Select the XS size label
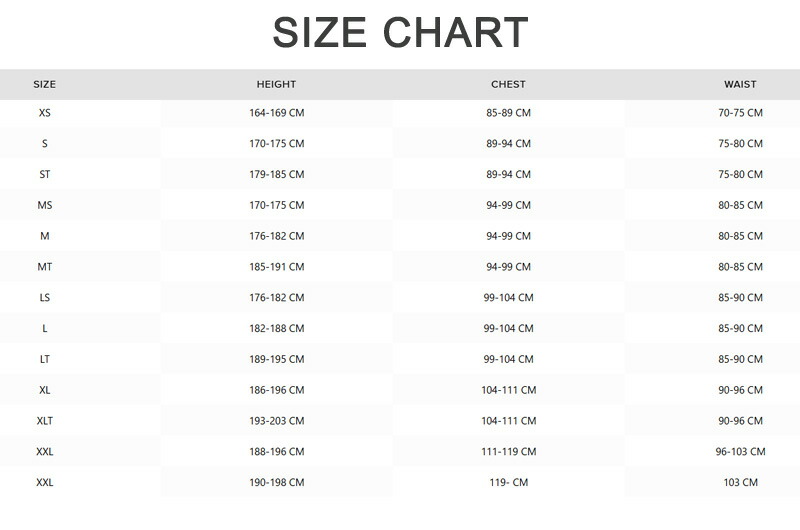The image size is (800, 530). tap(44, 113)
